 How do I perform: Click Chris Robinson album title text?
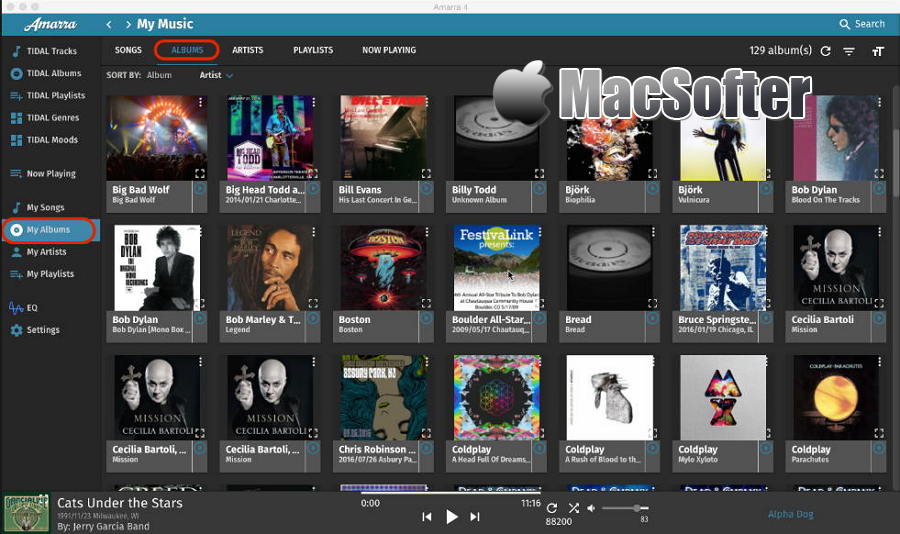click(x=377, y=449)
